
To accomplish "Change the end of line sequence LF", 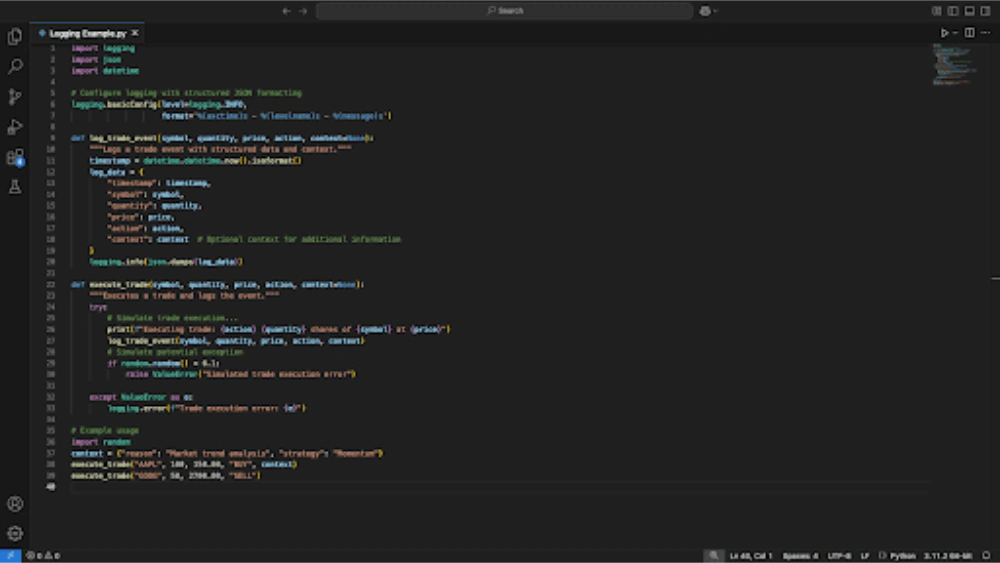I will (865, 555).
